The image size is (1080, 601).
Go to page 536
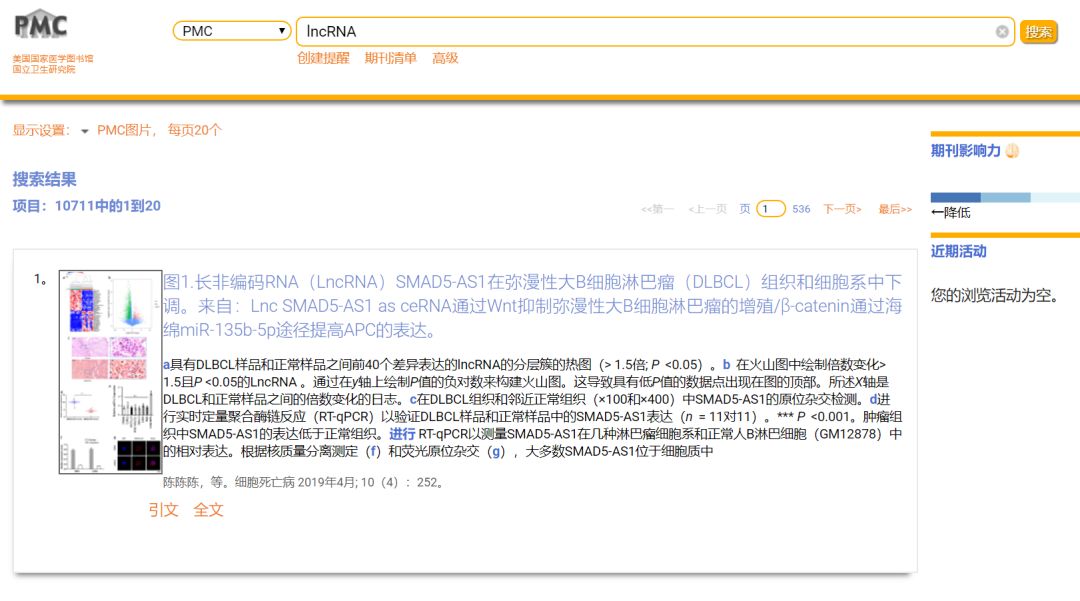(801, 209)
